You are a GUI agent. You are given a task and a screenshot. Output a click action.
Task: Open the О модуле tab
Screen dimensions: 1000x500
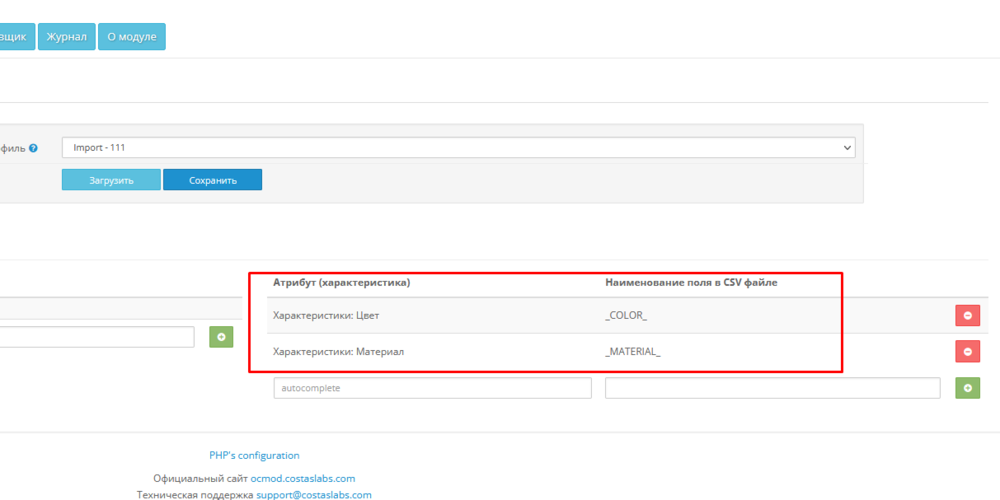[131, 37]
